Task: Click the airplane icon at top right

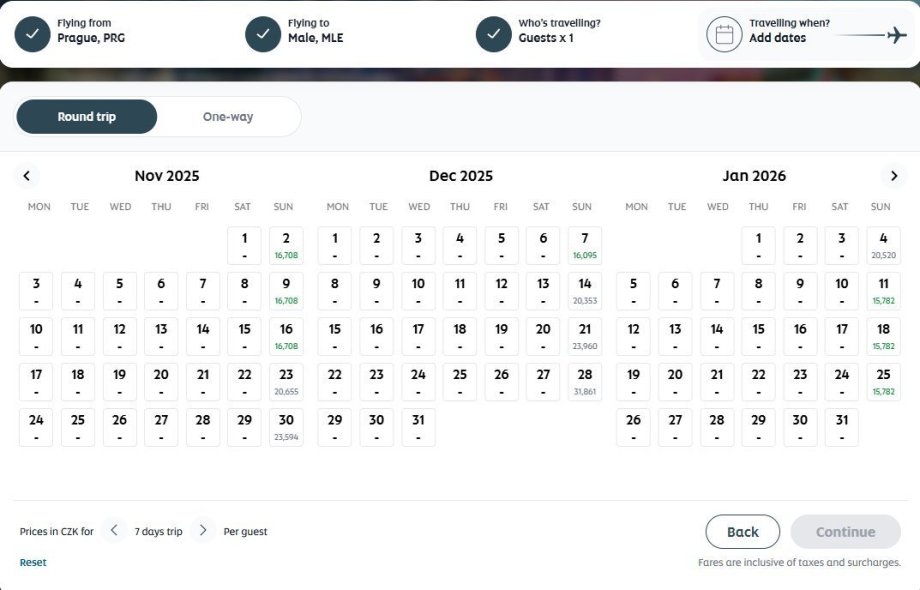Action: [896, 36]
